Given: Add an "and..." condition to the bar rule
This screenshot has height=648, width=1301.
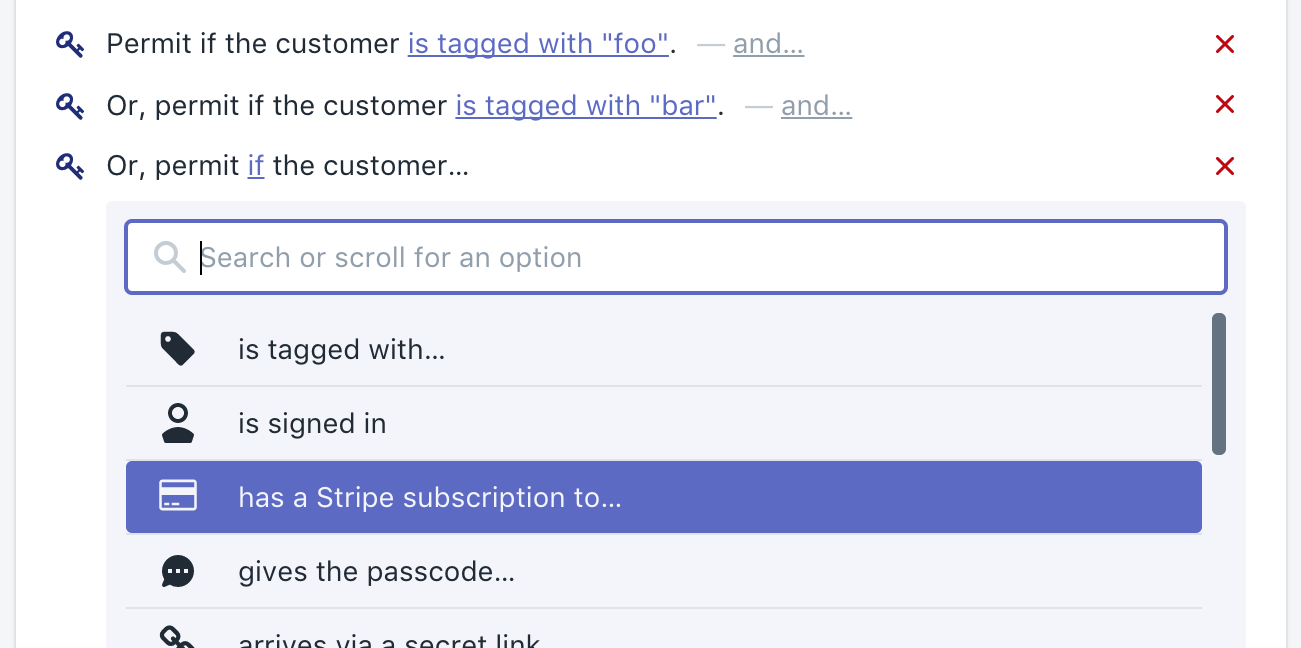Looking at the screenshot, I should [816, 106].
